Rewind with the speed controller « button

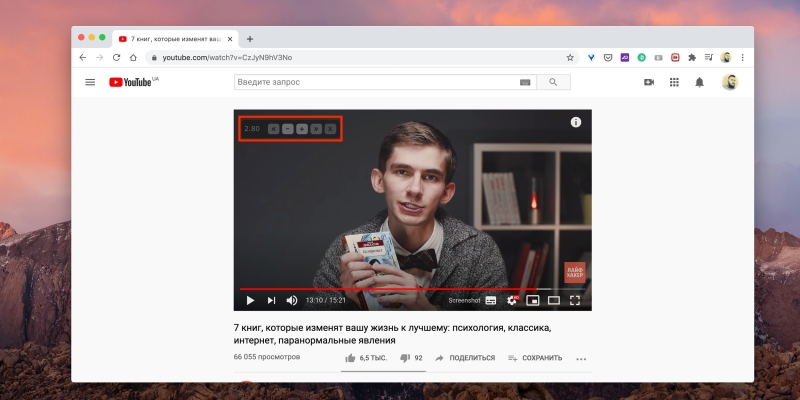point(274,129)
